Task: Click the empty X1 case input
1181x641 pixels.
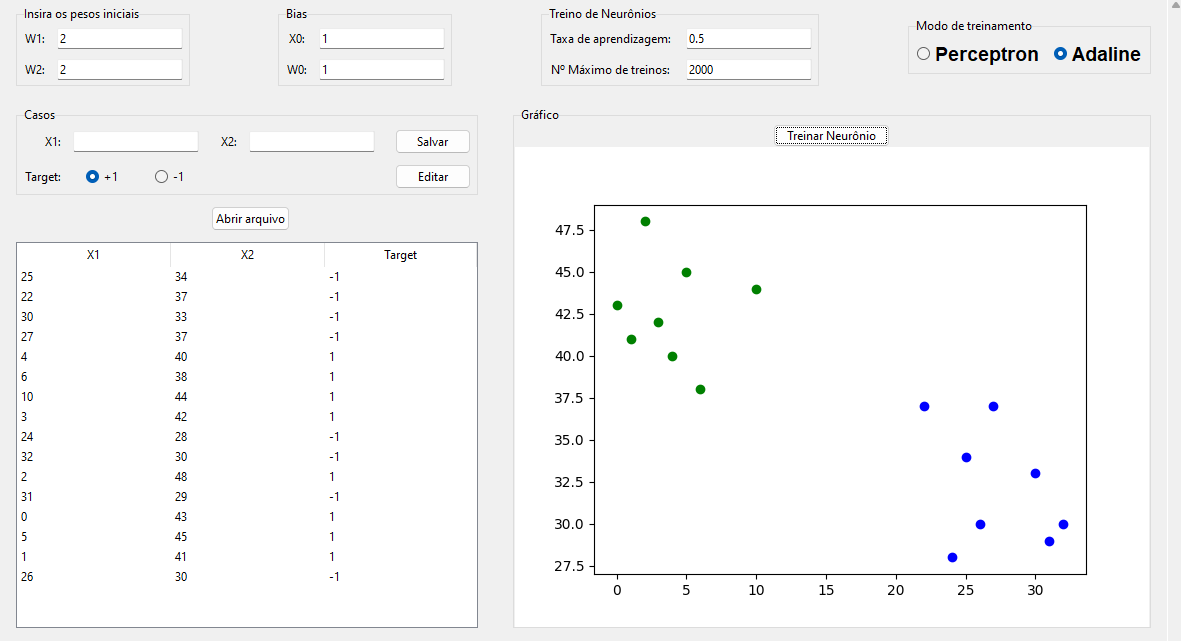Action: (136, 142)
